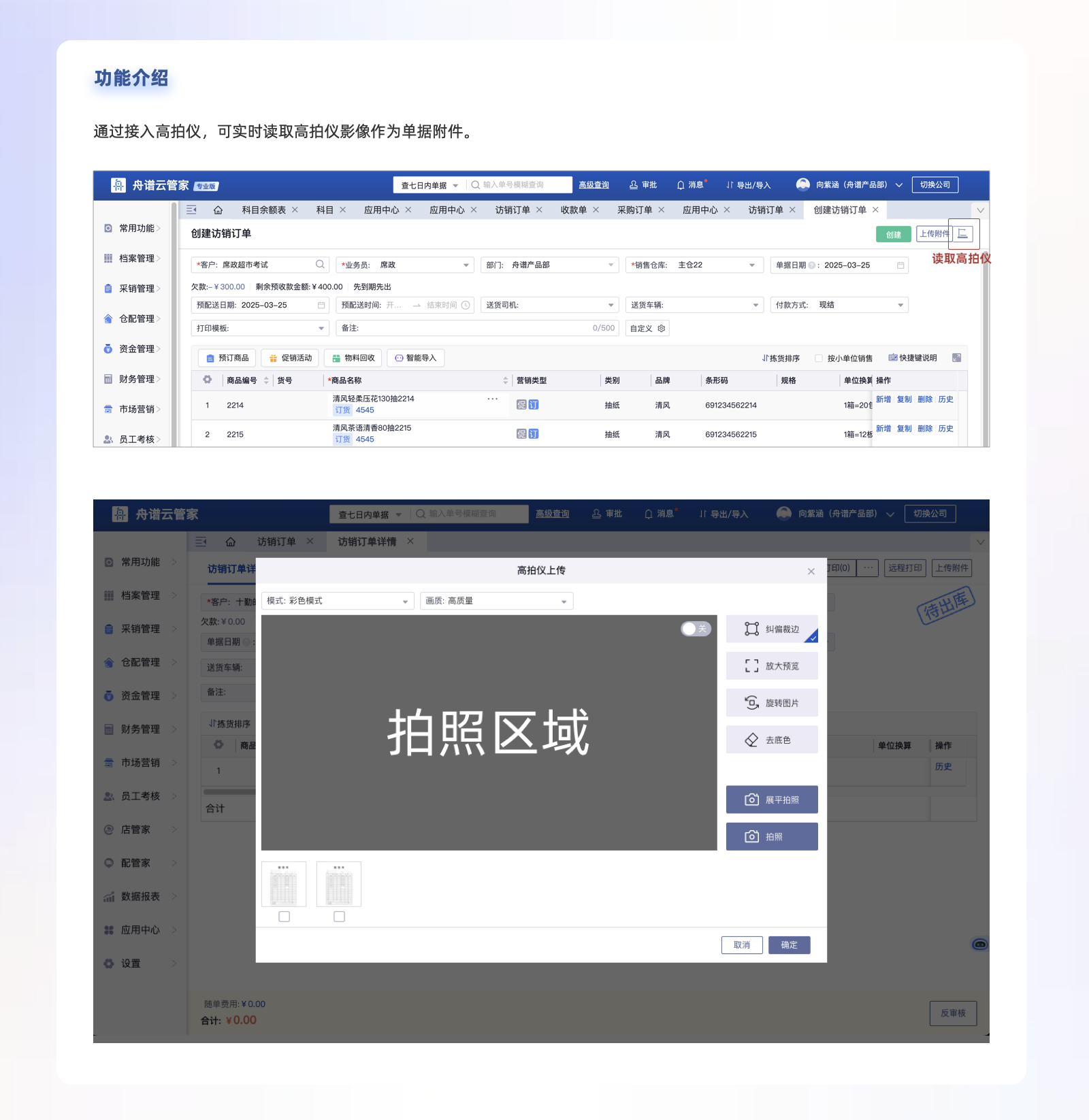This screenshot has height=1120, width=1089.
Task: Click the 展平拍照 flatten capture button
Action: (772, 800)
